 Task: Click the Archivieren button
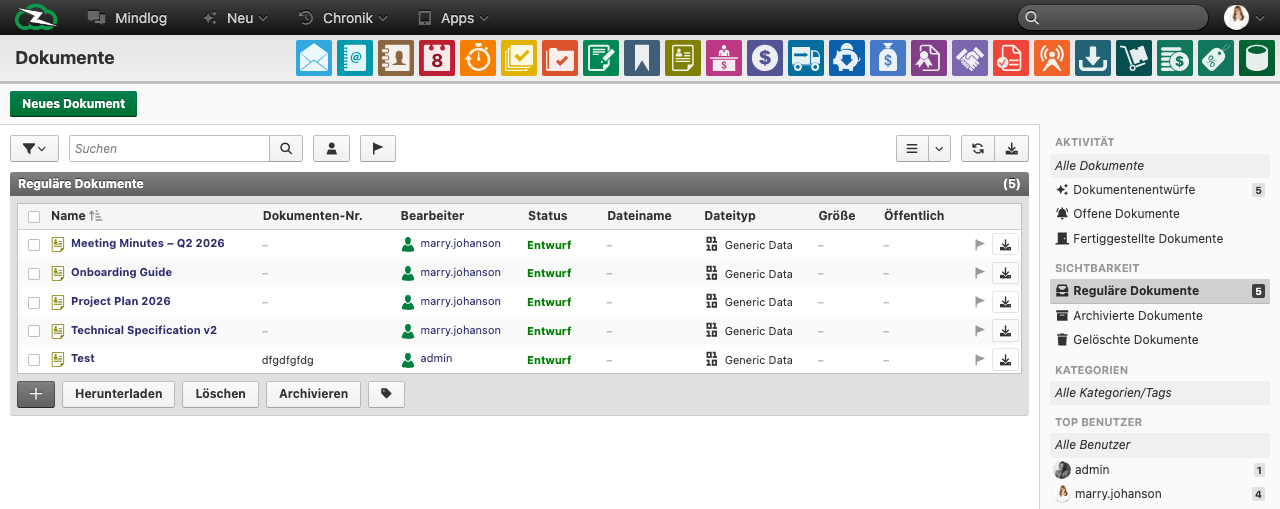click(x=313, y=394)
